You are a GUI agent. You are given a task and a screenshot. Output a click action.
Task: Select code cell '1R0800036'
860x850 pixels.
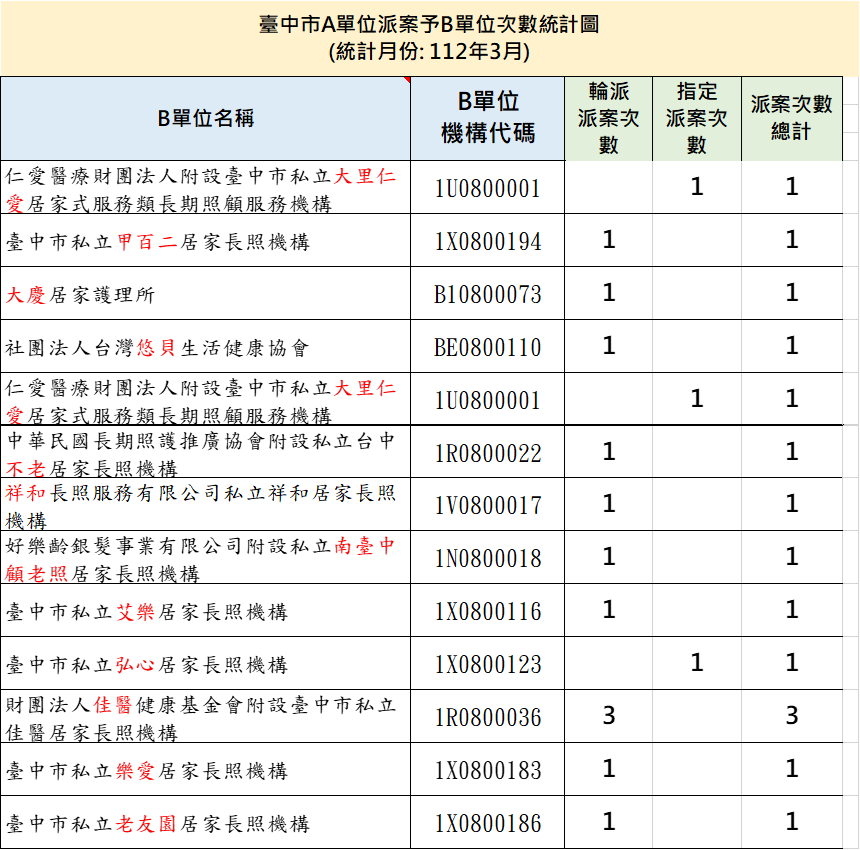(x=488, y=718)
